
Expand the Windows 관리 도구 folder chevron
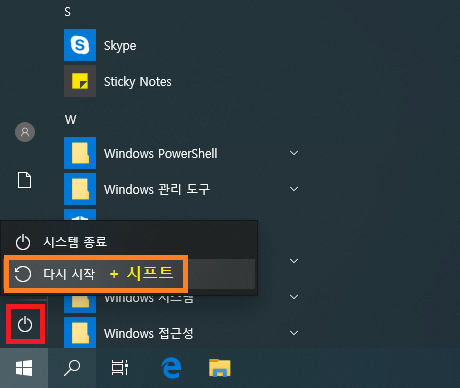tap(294, 189)
